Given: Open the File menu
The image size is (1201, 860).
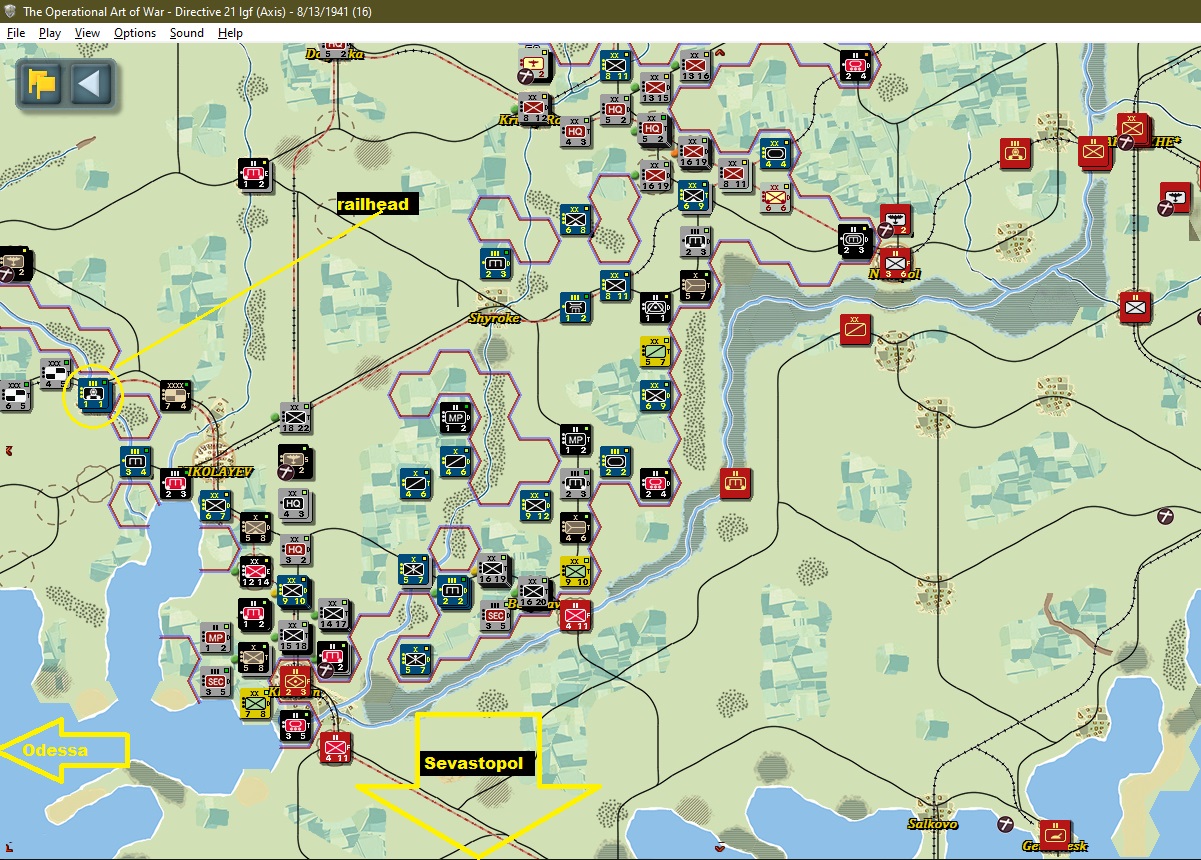Looking at the screenshot, I should tap(16, 33).
